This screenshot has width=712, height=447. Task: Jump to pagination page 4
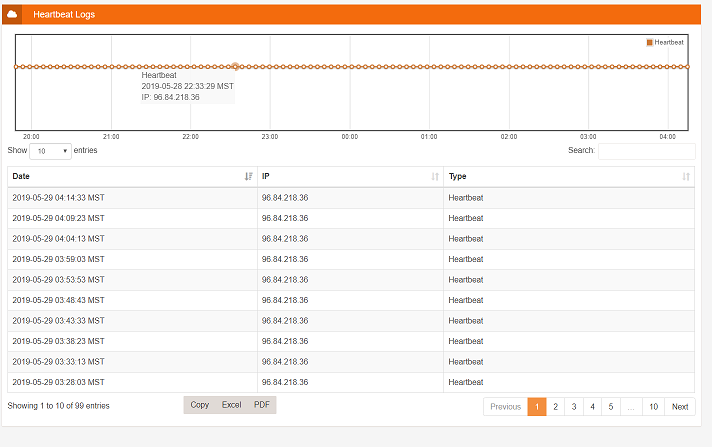pos(593,407)
